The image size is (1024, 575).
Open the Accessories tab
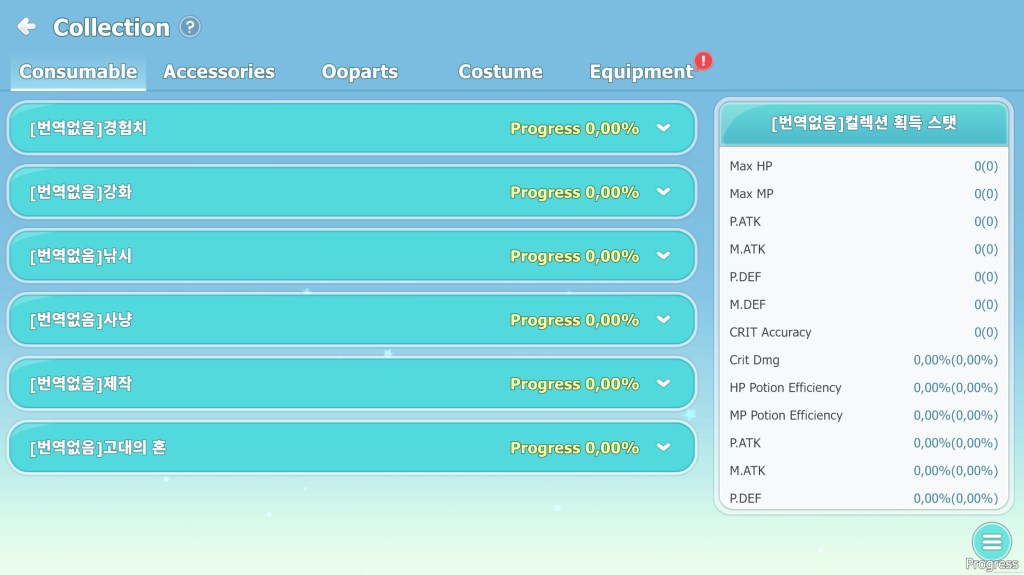(219, 72)
